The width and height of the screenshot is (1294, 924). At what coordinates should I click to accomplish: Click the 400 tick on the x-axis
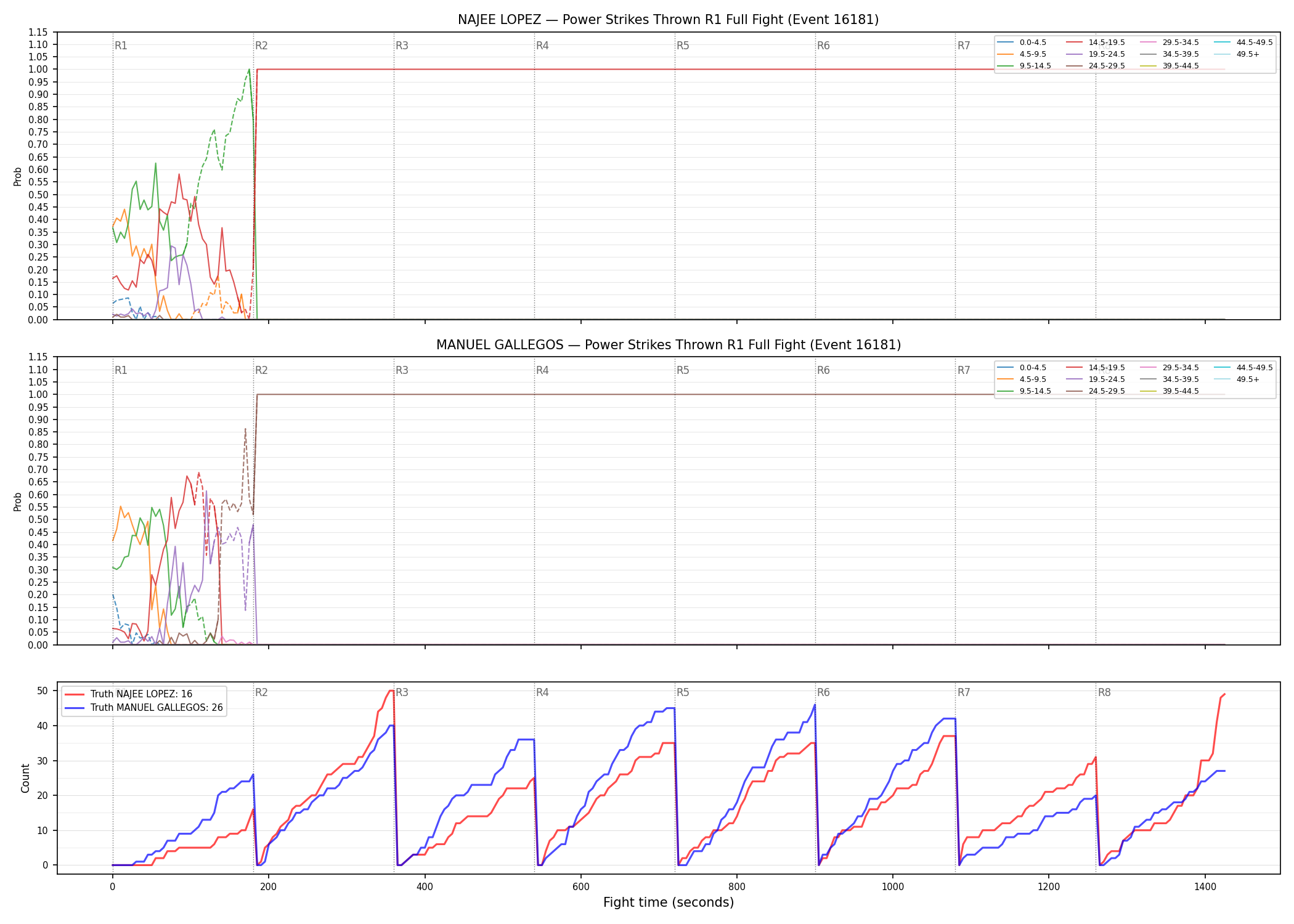coord(425,886)
